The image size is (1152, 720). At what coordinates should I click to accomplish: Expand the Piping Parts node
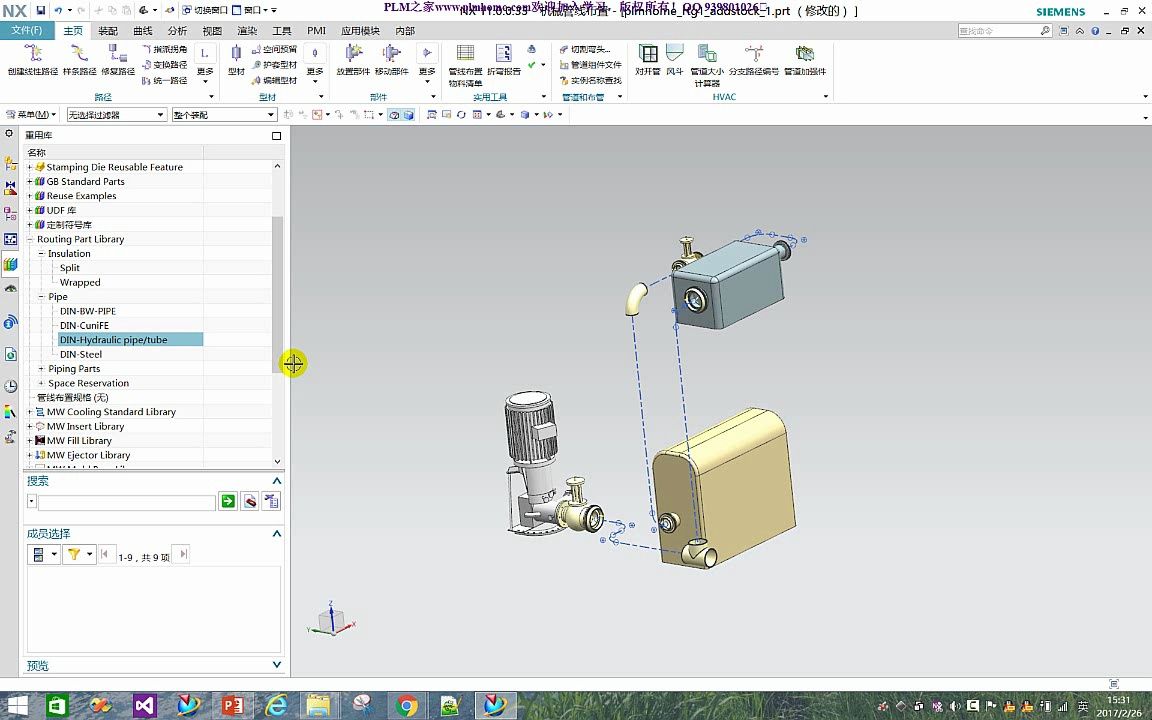(41, 369)
